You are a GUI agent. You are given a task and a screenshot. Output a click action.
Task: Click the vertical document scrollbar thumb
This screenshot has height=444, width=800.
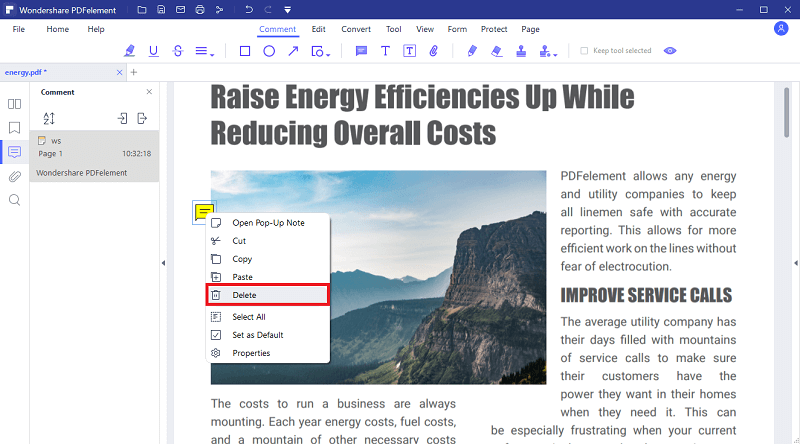(786, 112)
